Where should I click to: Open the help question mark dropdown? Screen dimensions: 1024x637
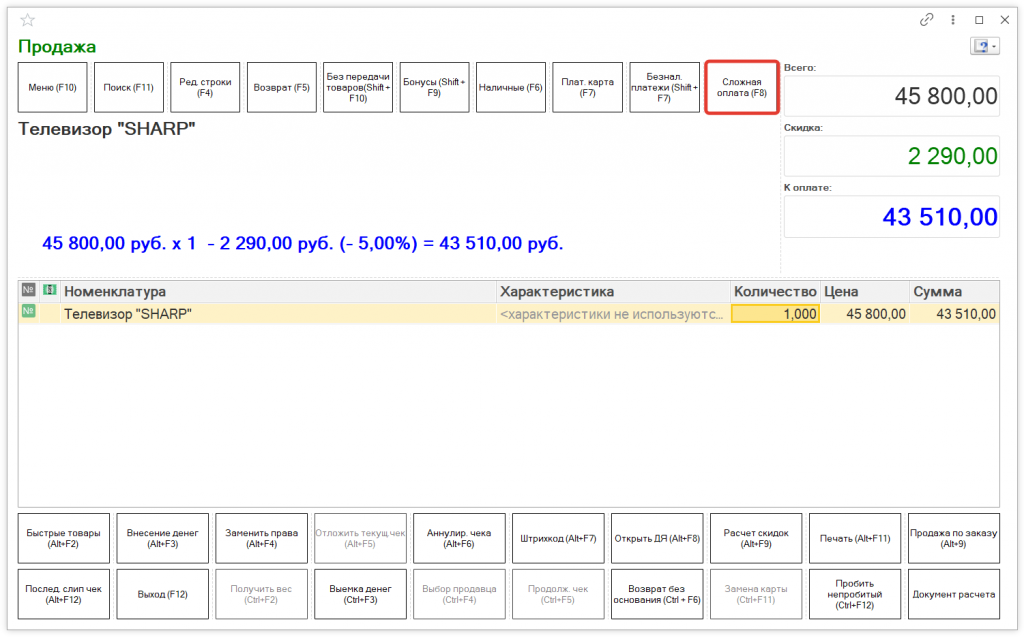(x=984, y=47)
